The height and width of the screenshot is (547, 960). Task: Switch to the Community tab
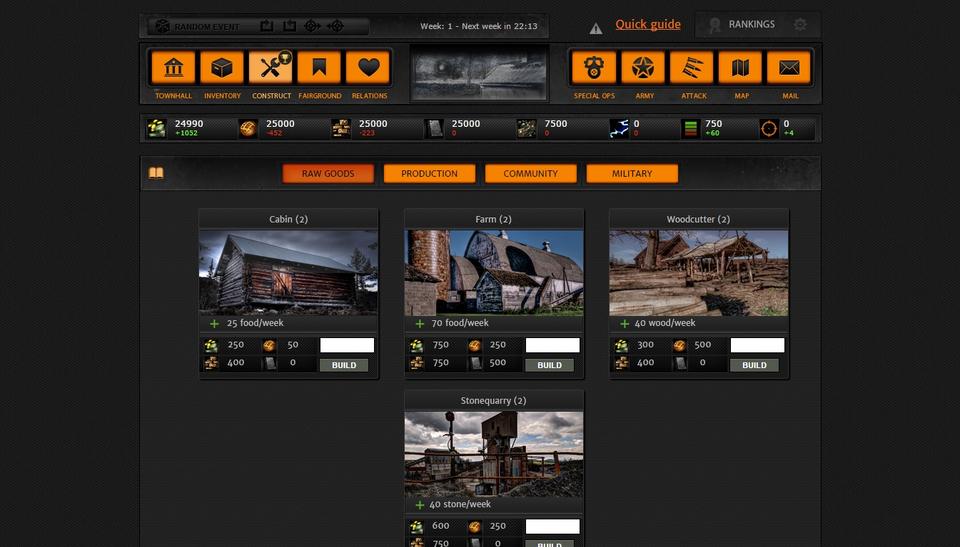point(530,174)
